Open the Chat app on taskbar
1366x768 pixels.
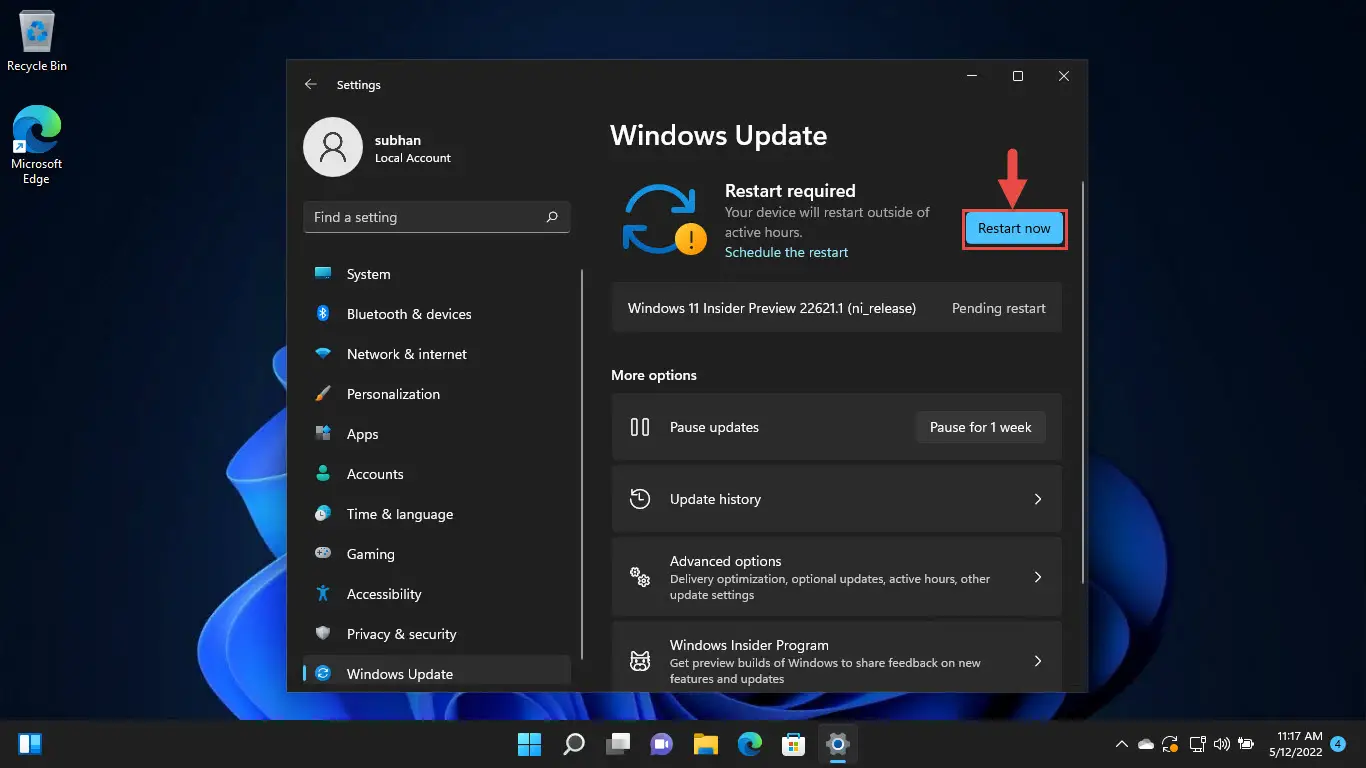pyautogui.click(x=662, y=744)
